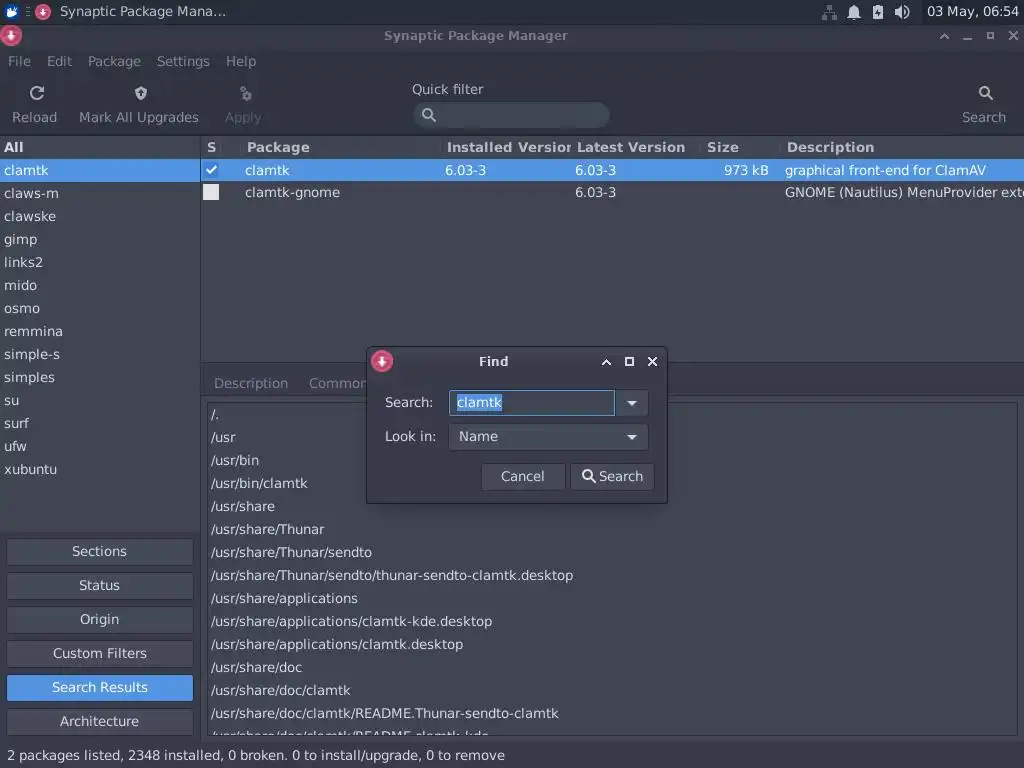
Task: Select xubuntu in search history list
Action: point(100,470)
